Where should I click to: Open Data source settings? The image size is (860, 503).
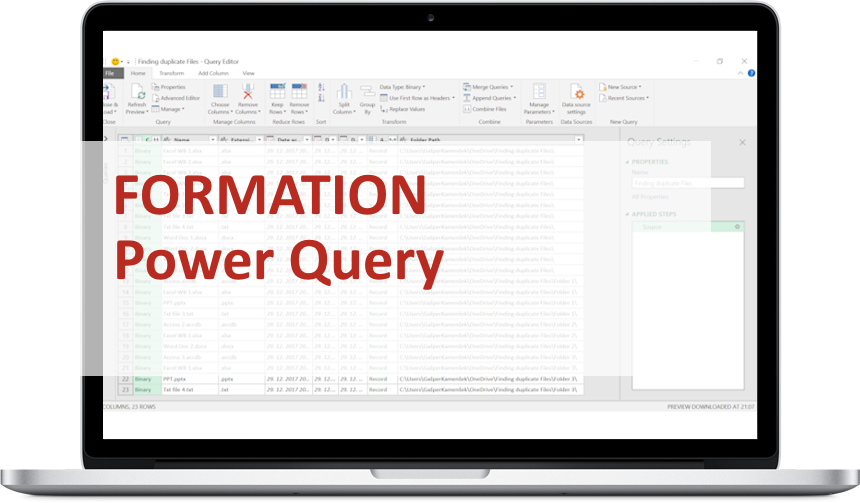coord(576,94)
